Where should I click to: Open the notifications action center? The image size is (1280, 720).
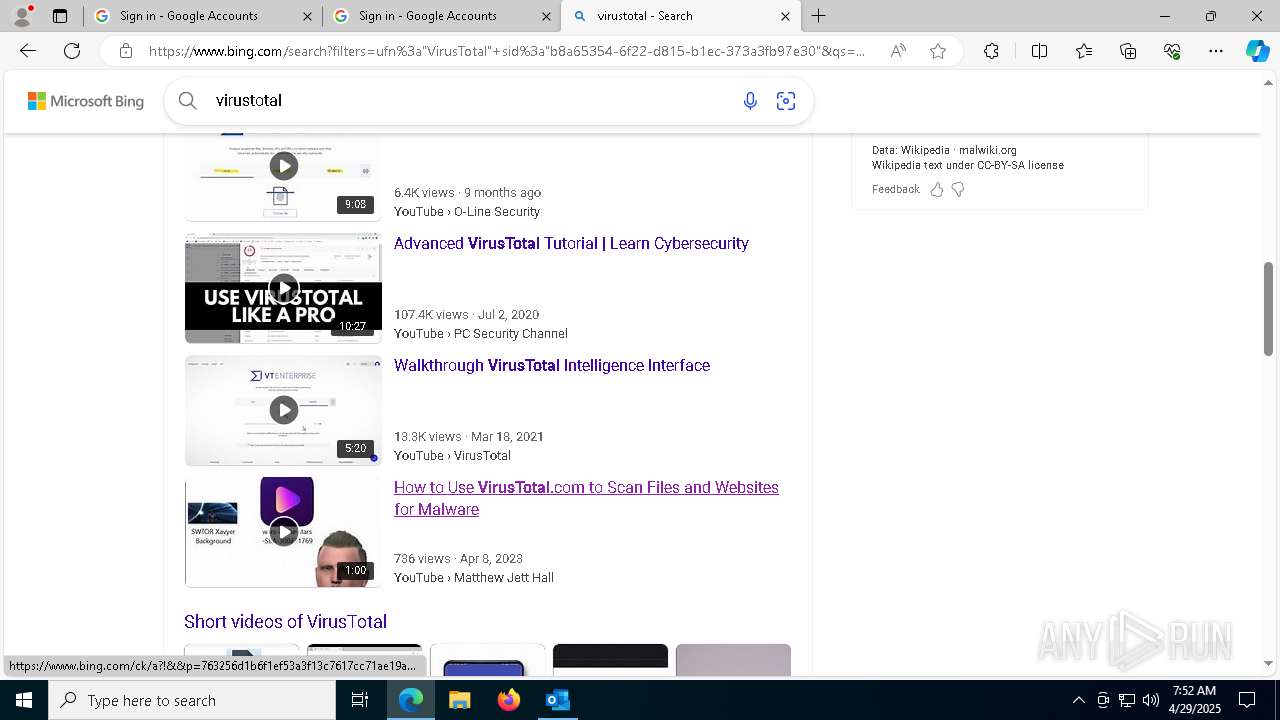[1247, 700]
